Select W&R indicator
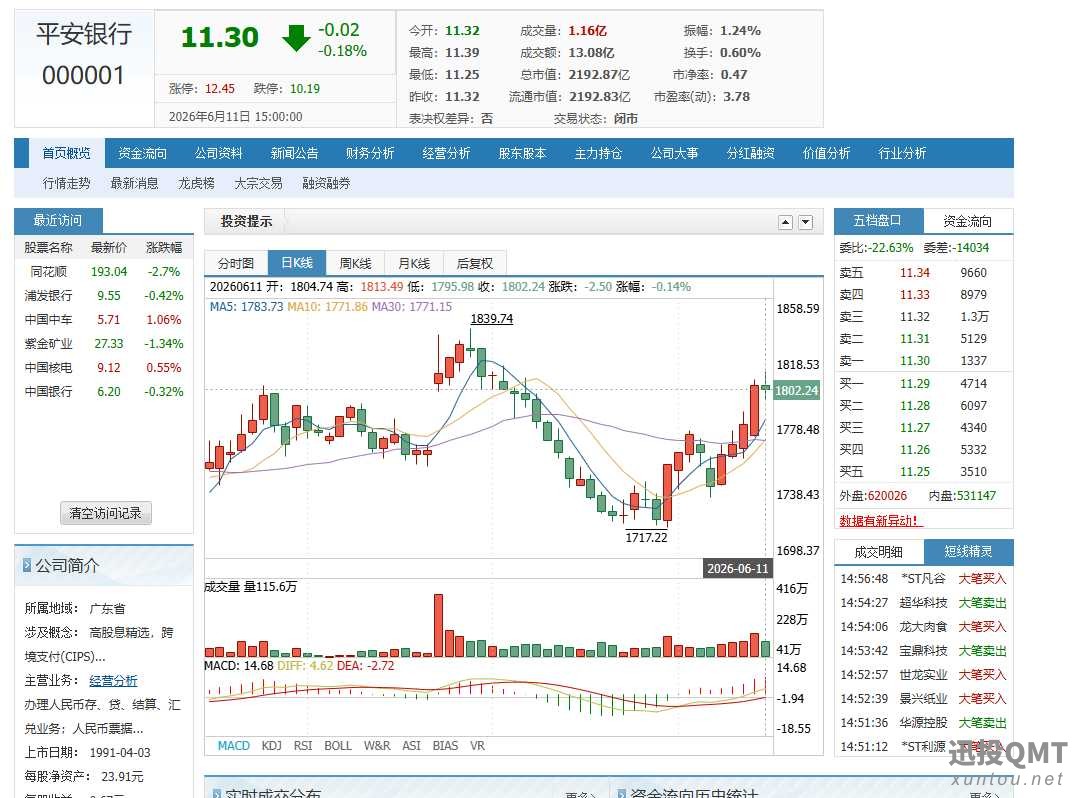This screenshot has width=1078, height=798. [377, 745]
